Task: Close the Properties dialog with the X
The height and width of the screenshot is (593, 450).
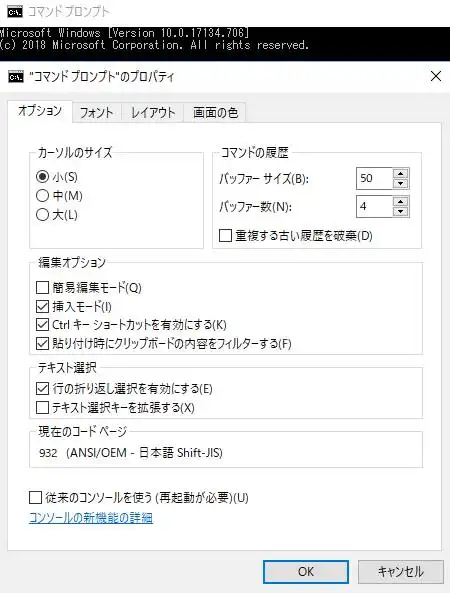Action: (x=436, y=76)
